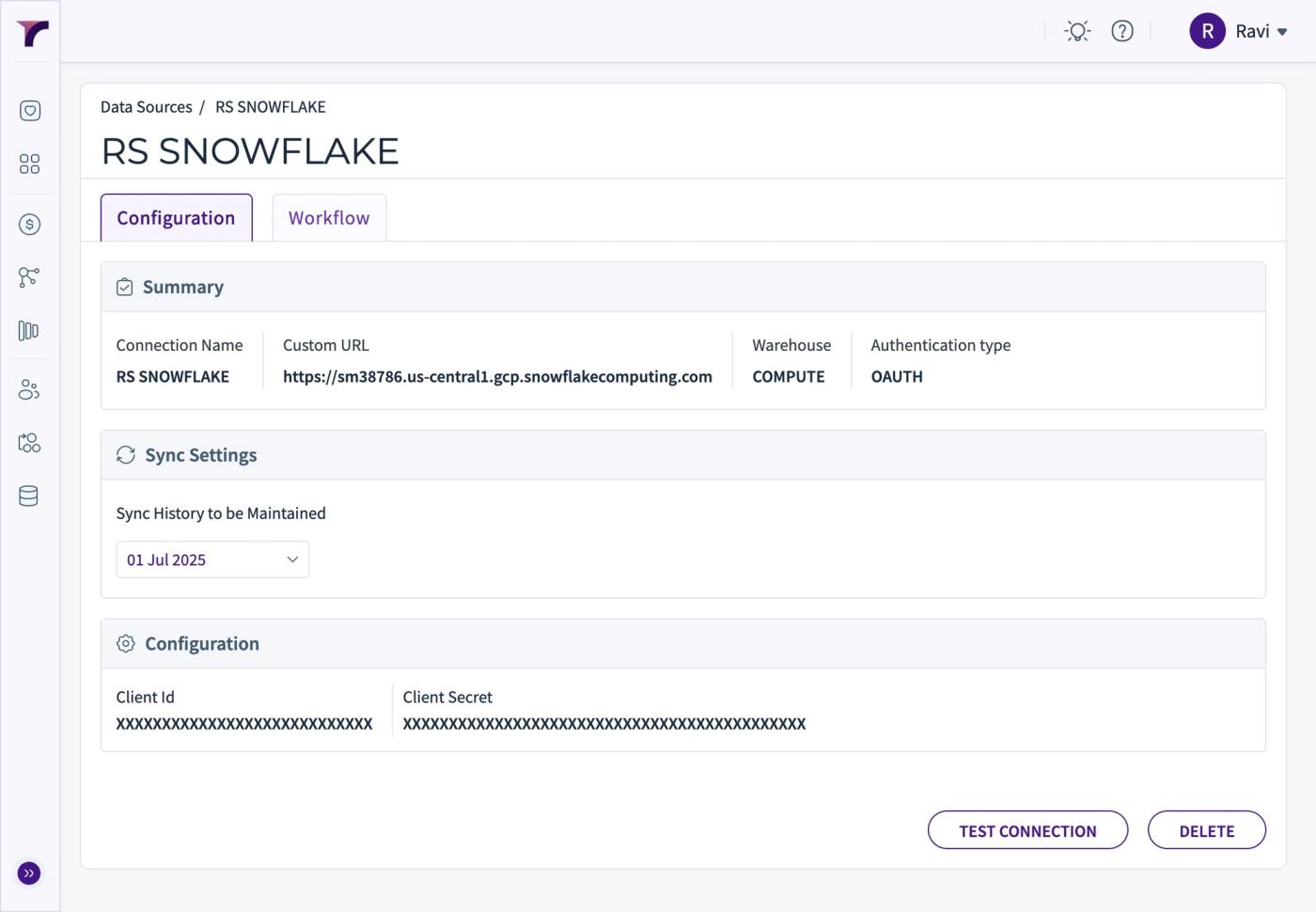Click RS SNOWFLAKE breadcrumb item

[x=271, y=107]
